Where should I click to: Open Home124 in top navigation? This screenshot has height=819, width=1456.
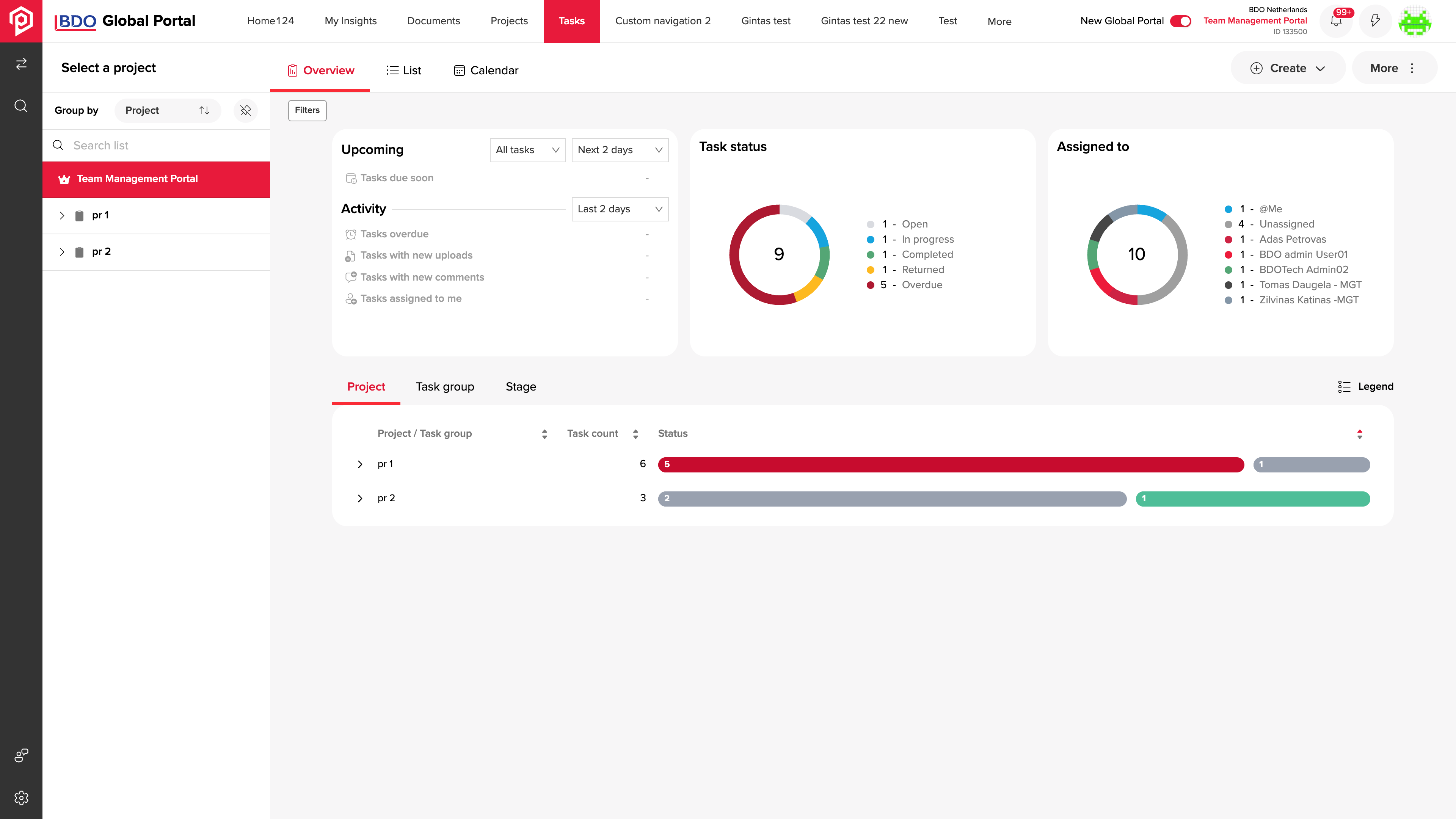click(x=270, y=21)
